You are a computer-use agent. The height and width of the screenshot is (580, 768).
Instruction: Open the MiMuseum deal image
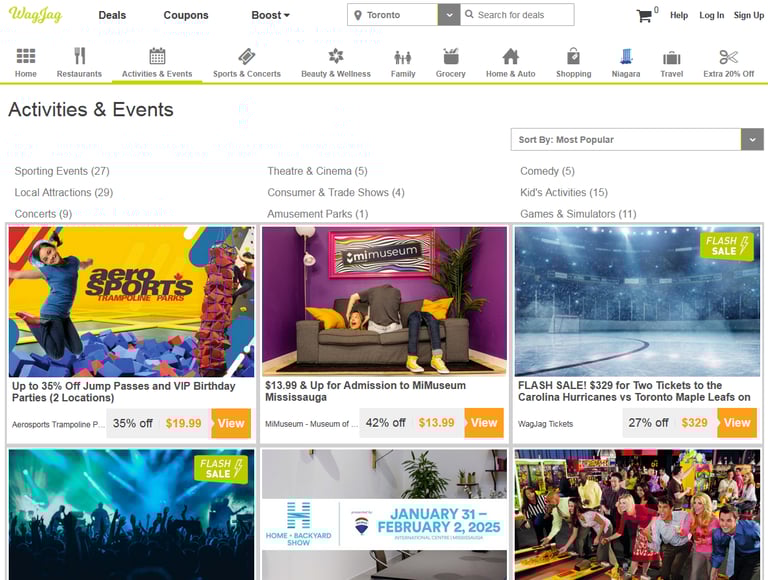pyautogui.click(x=384, y=301)
